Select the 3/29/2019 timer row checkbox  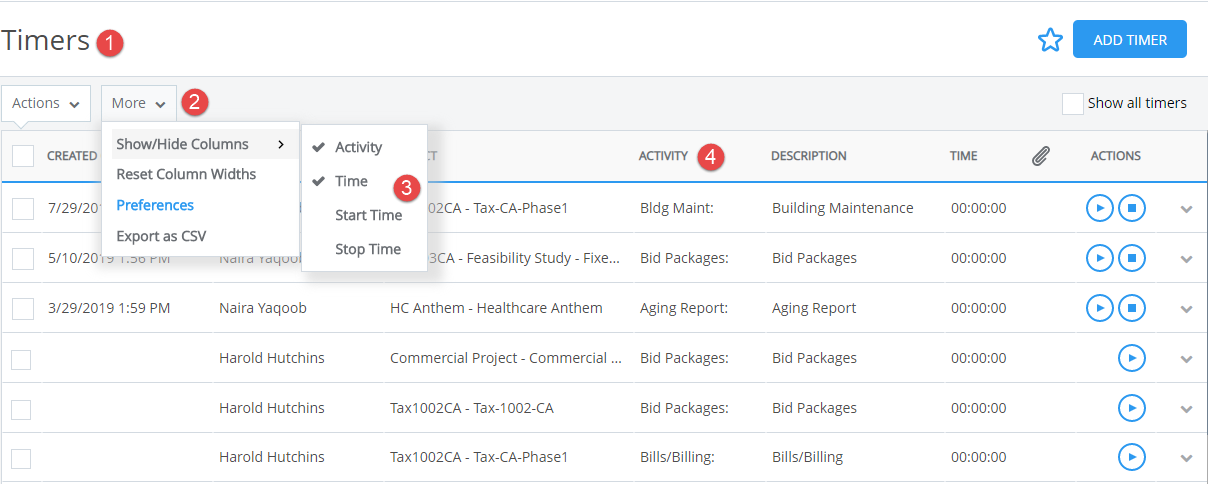coord(23,308)
